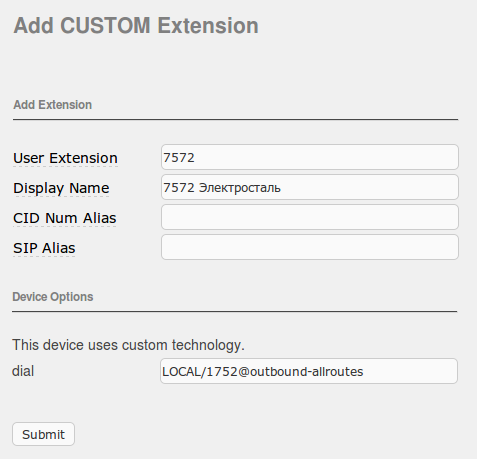Submit the new extension form
Viewport: 477px width, 459px height.
click(x=43, y=434)
